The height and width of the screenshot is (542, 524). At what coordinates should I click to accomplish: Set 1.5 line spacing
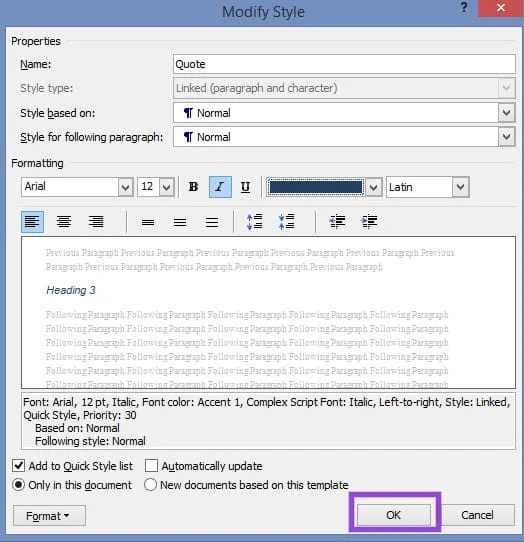pyautogui.click(x=180, y=222)
